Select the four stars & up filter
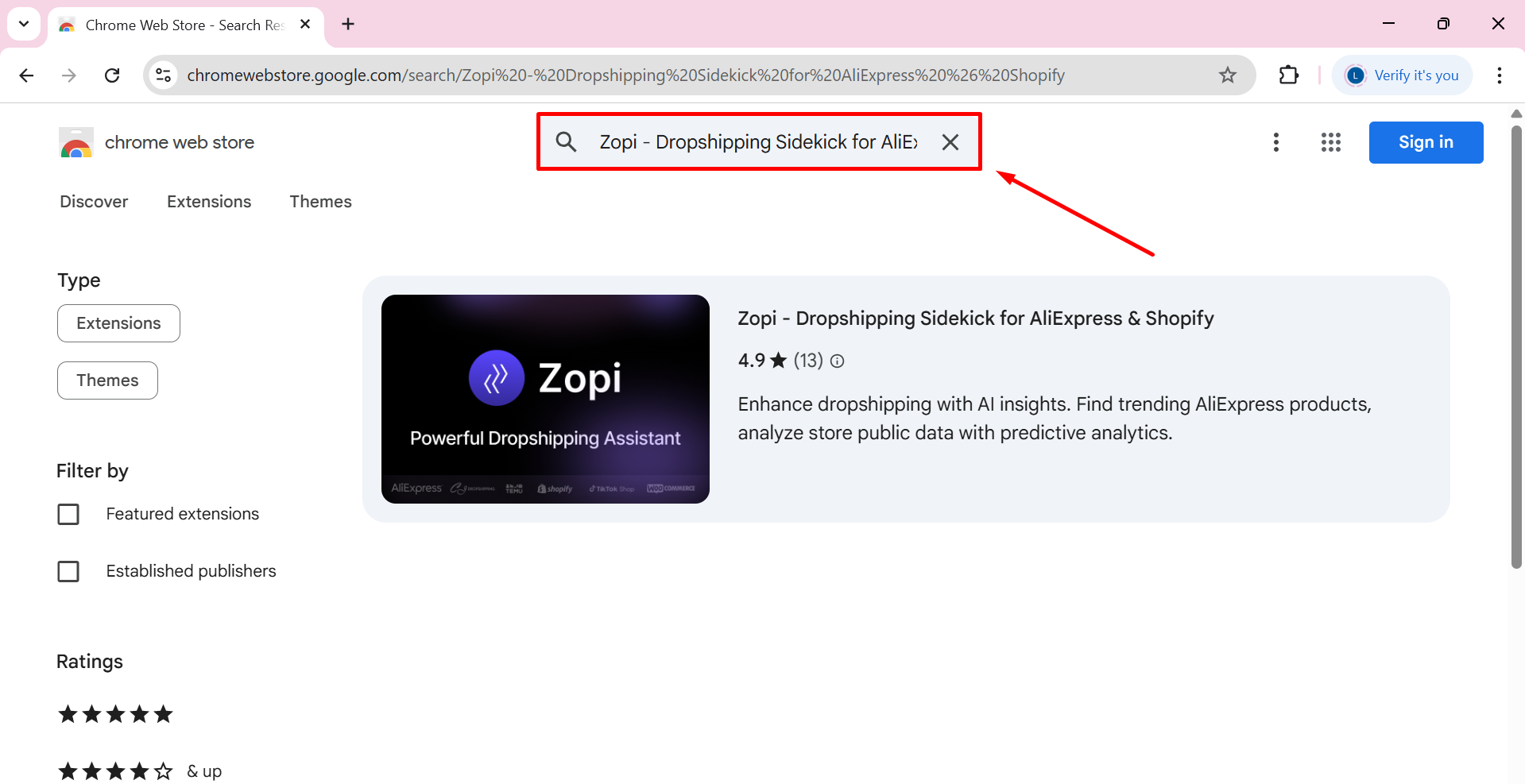This screenshot has height=784, width=1525. pyautogui.click(x=139, y=771)
